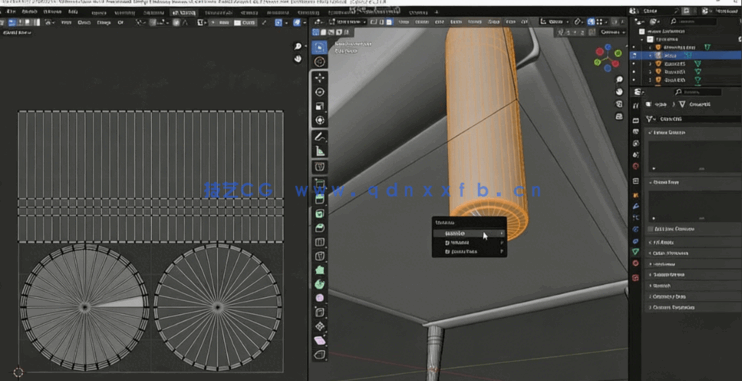Screen dimensions: 742x381
Task: Open the red World properties tab
Action: click(x=636, y=166)
